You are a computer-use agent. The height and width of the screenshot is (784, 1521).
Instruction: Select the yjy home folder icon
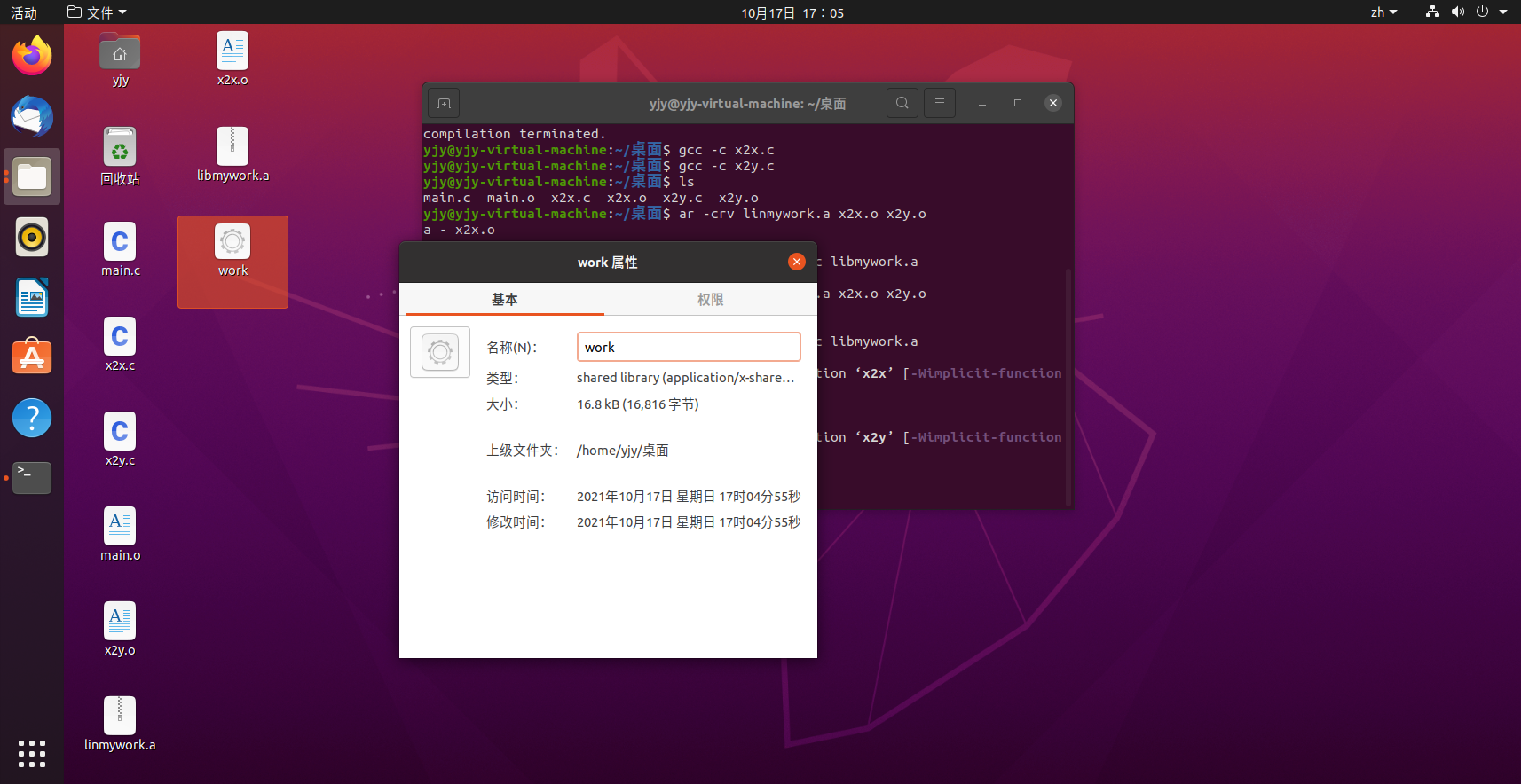tap(120, 60)
